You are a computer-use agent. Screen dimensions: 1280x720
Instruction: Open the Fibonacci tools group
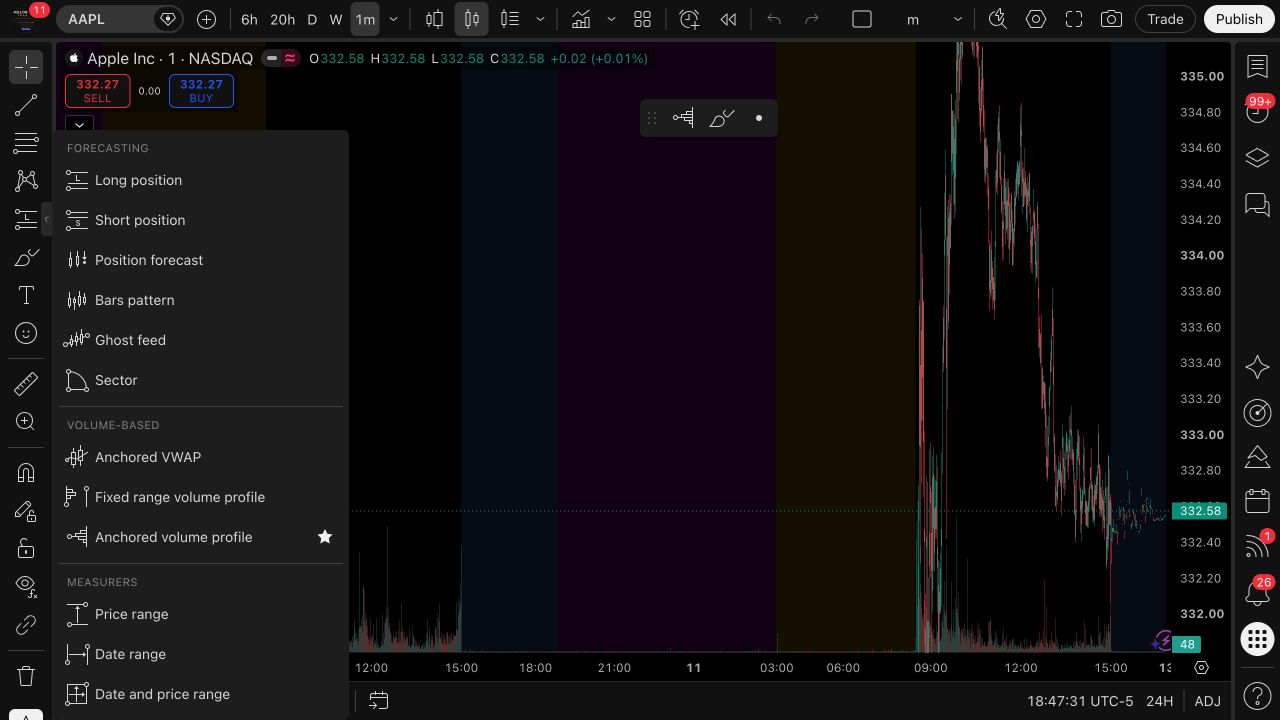(26, 143)
